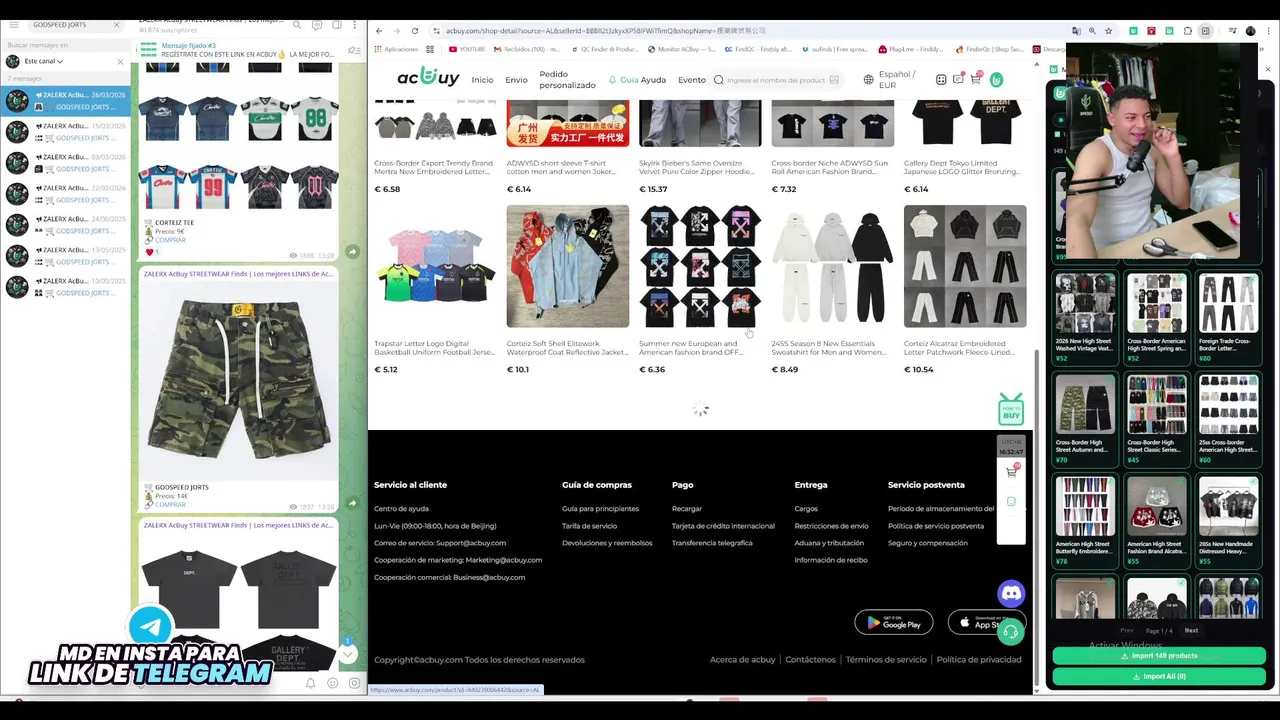
Task: Click the heart reaction on CORTEIZ TEE post
Action: [152, 252]
